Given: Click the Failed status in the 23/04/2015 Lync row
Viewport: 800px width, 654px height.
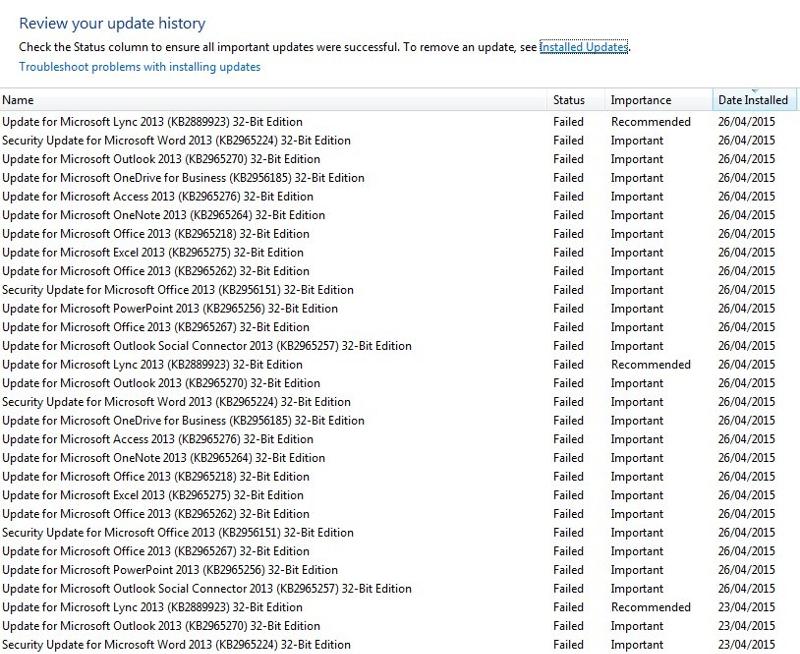Looking at the screenshot, I should [568, 607].
